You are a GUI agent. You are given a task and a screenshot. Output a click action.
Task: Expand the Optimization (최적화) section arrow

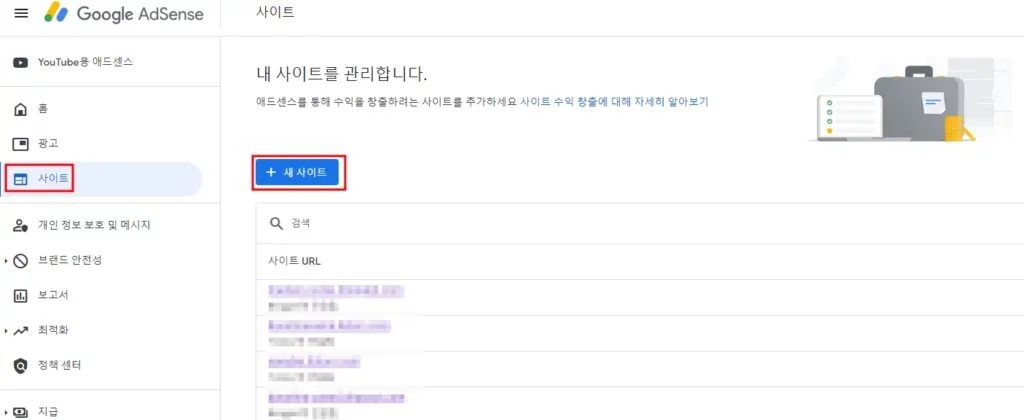(x=6, y=331)
